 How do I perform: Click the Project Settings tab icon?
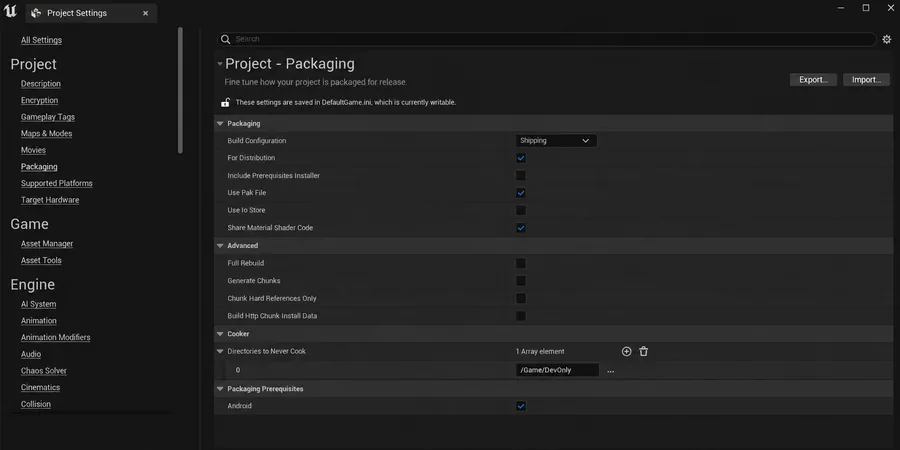click(x=36, y=13)
